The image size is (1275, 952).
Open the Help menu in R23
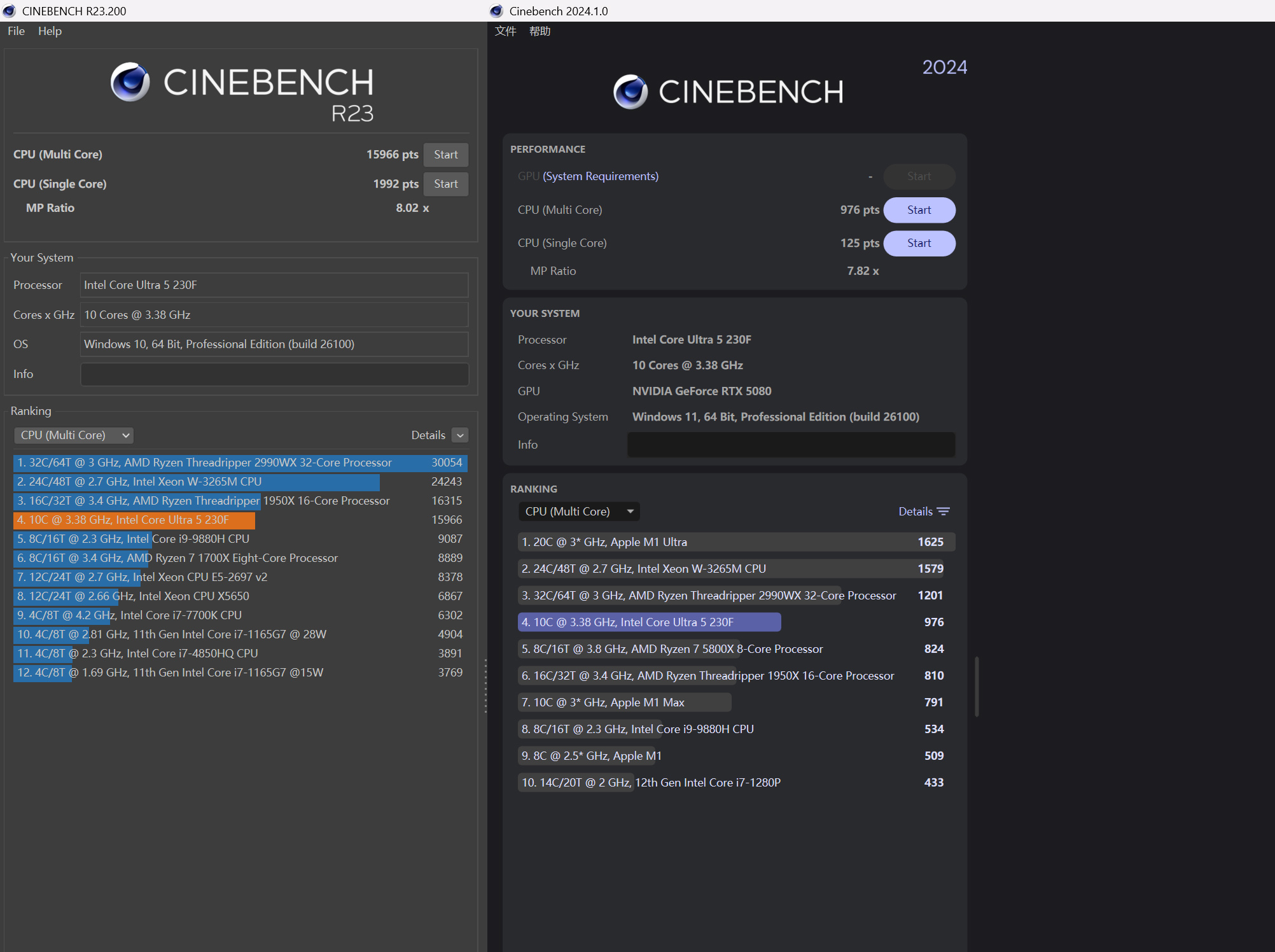50,31
